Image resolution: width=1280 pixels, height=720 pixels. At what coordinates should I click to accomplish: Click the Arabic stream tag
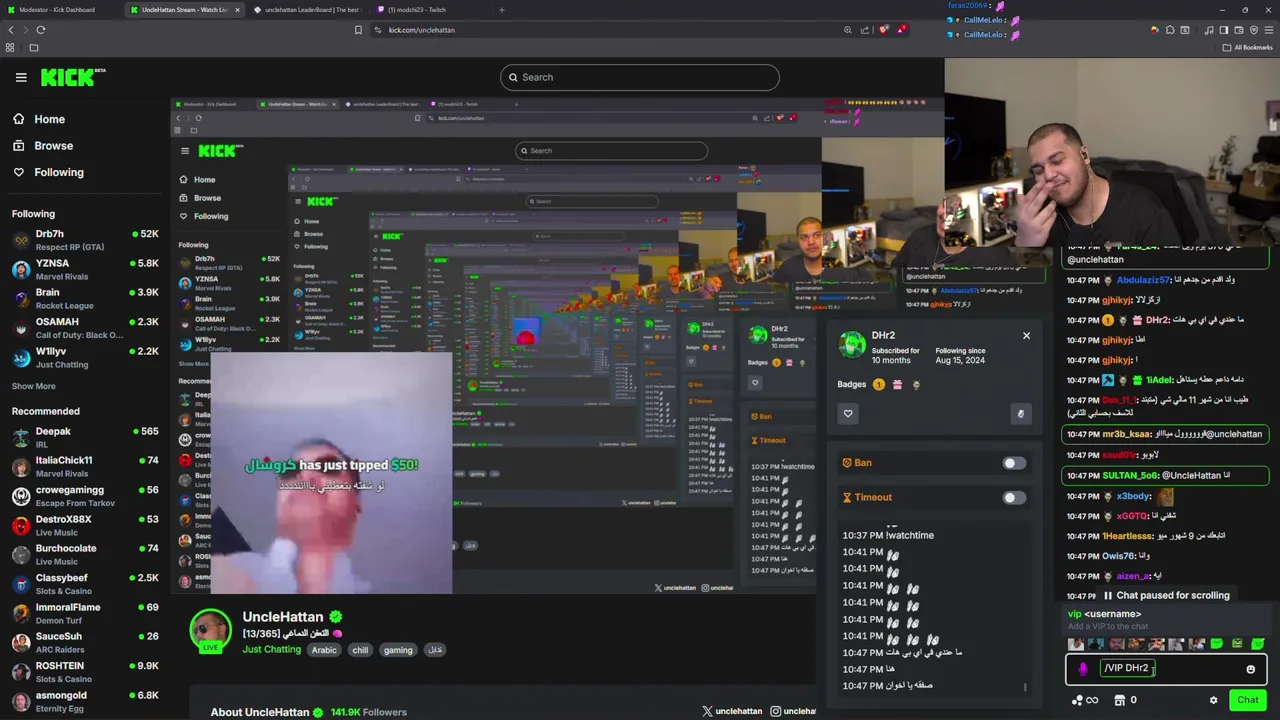point(324,650)
